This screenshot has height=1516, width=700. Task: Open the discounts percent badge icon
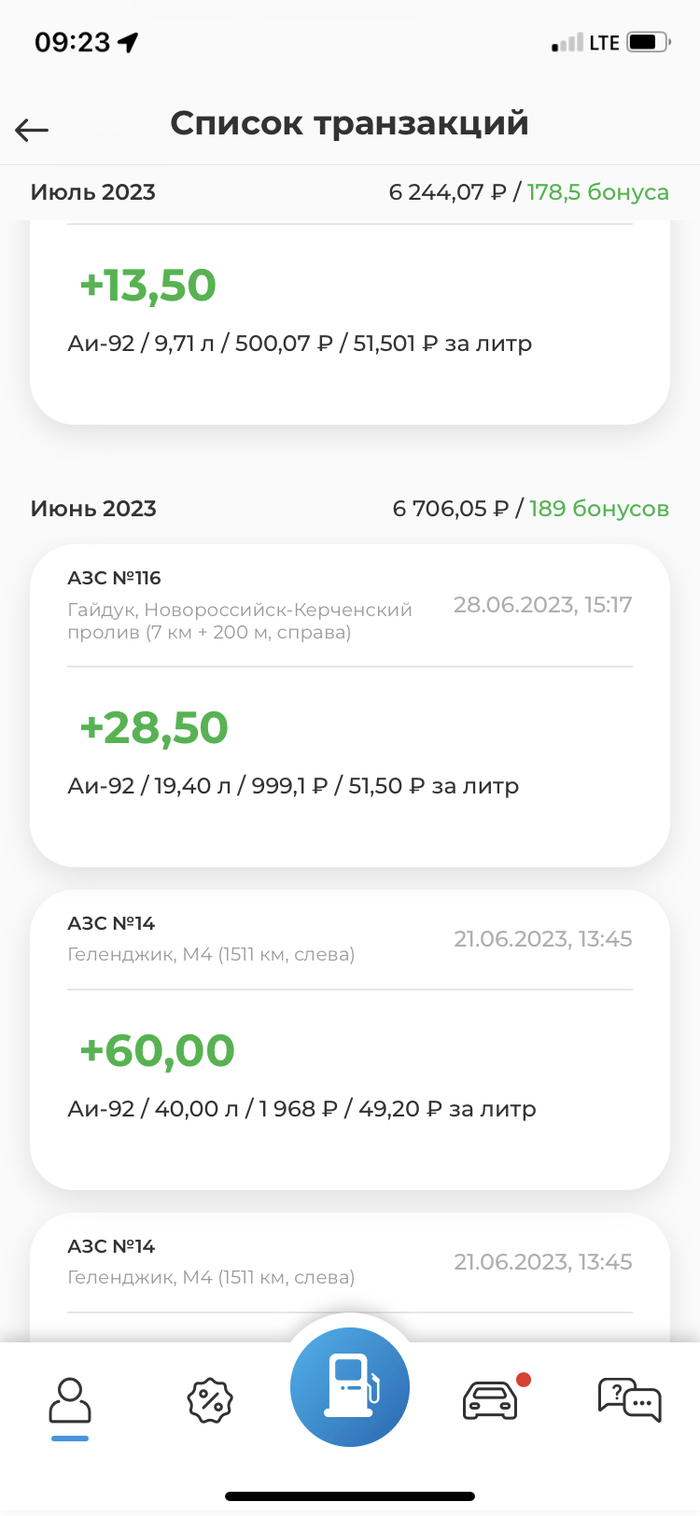pyautogui.click(x=210, y=1400)
